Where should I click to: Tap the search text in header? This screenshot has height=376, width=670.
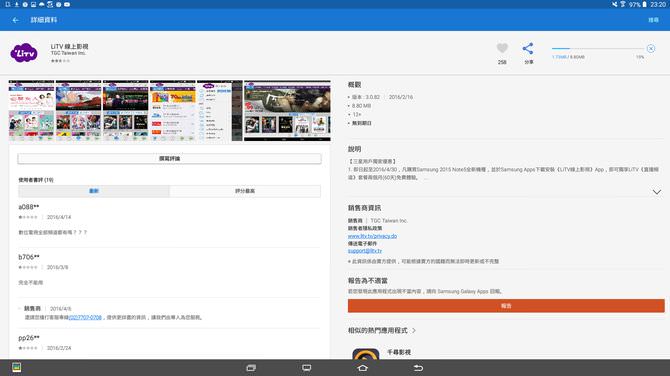tap(653, 20)
